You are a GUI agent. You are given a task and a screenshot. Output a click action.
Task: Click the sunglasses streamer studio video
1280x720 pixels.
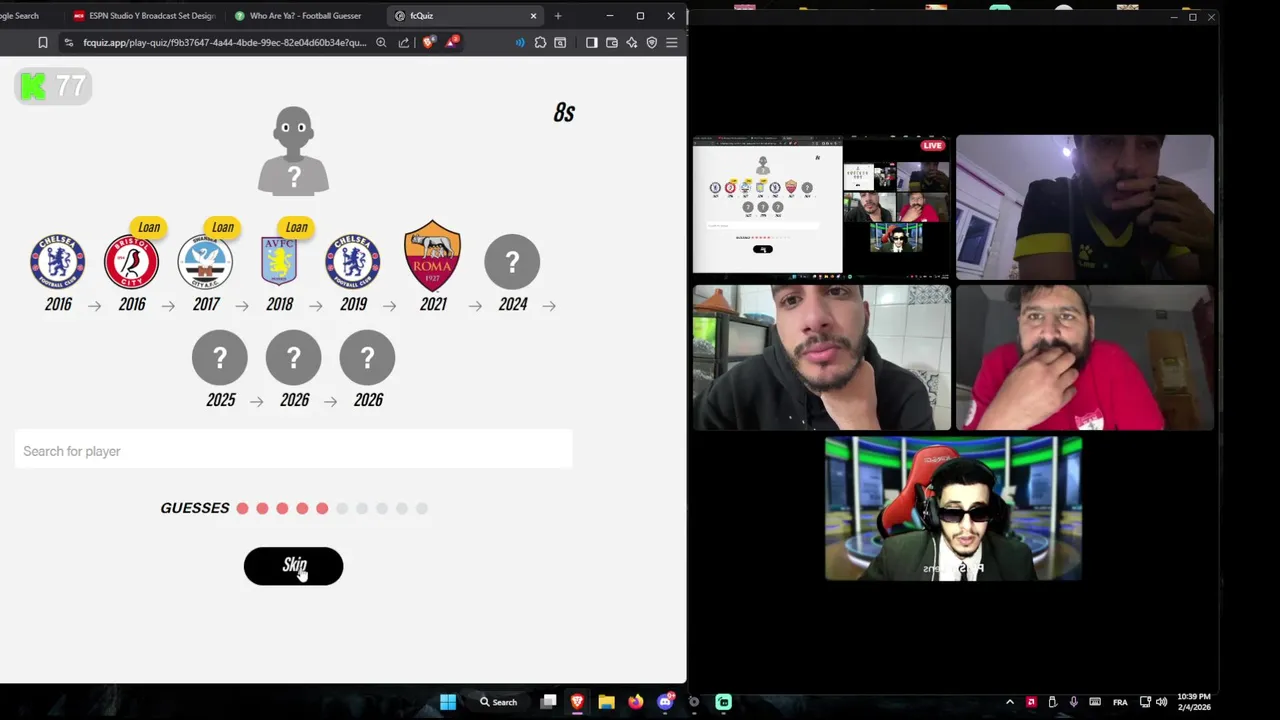(953, 508)
